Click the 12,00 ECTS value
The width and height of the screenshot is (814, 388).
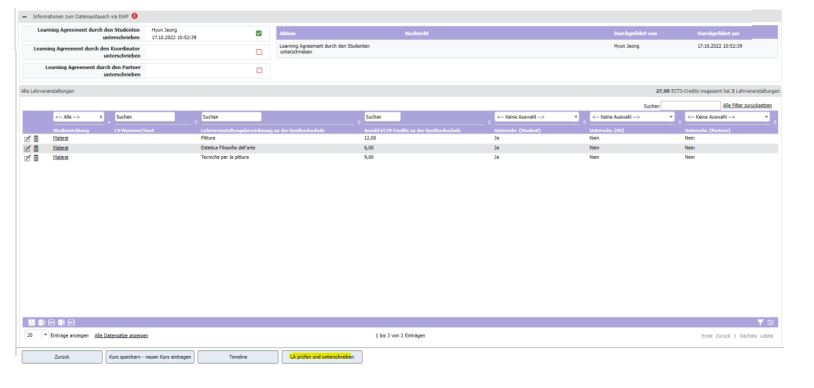click(x=370, y=139)
